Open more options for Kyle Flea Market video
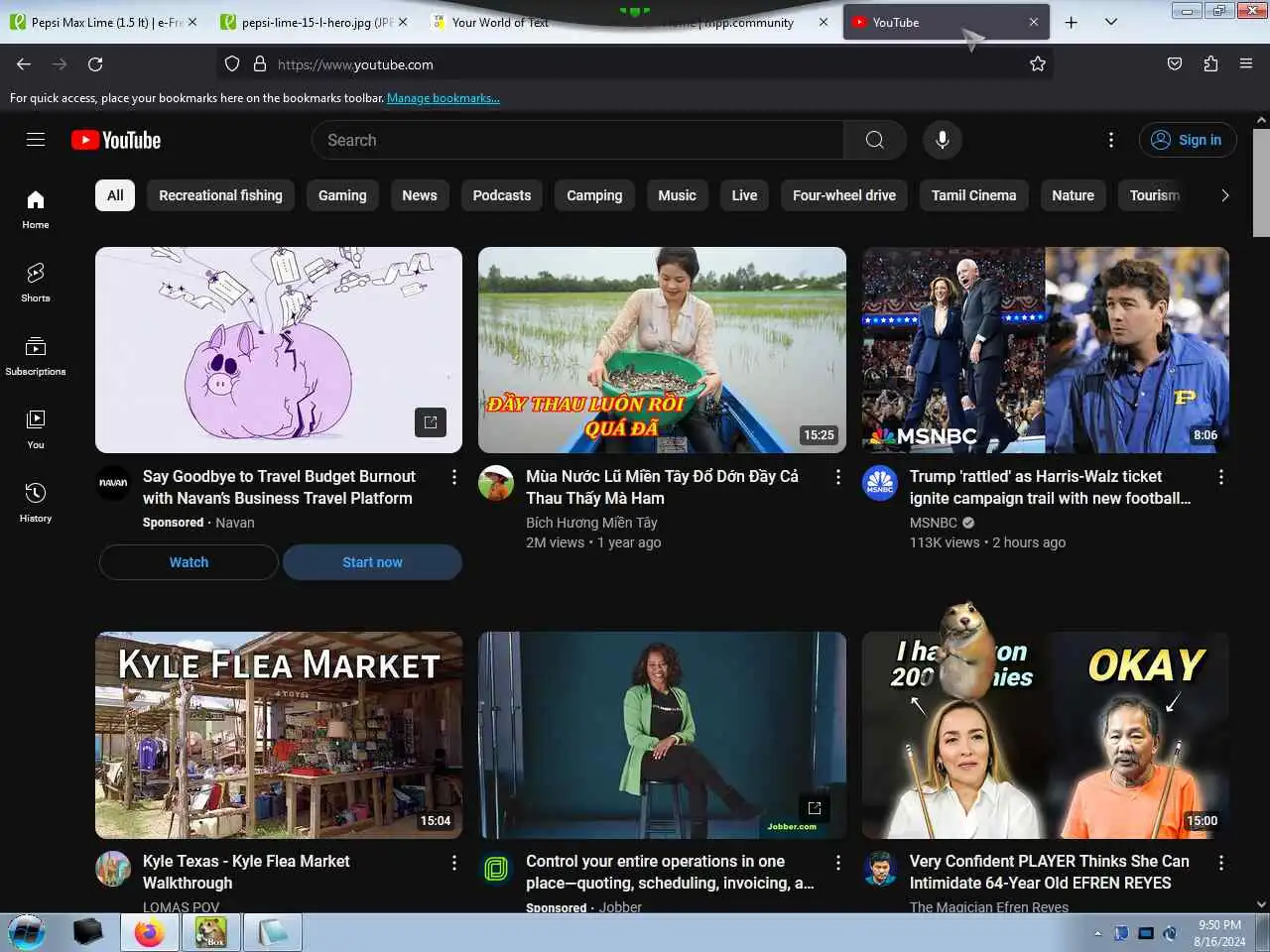Screen dimensions: 1270x952 pos(454,863)
